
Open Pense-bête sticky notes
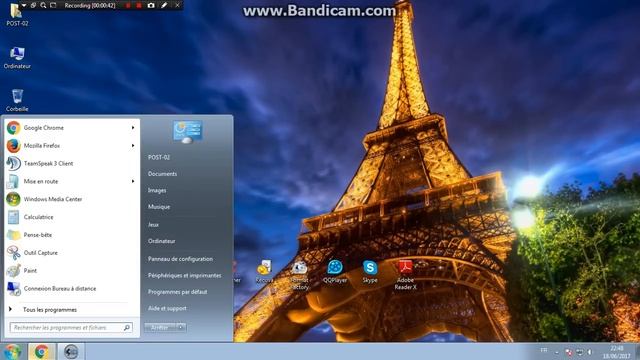coord(71,235)
